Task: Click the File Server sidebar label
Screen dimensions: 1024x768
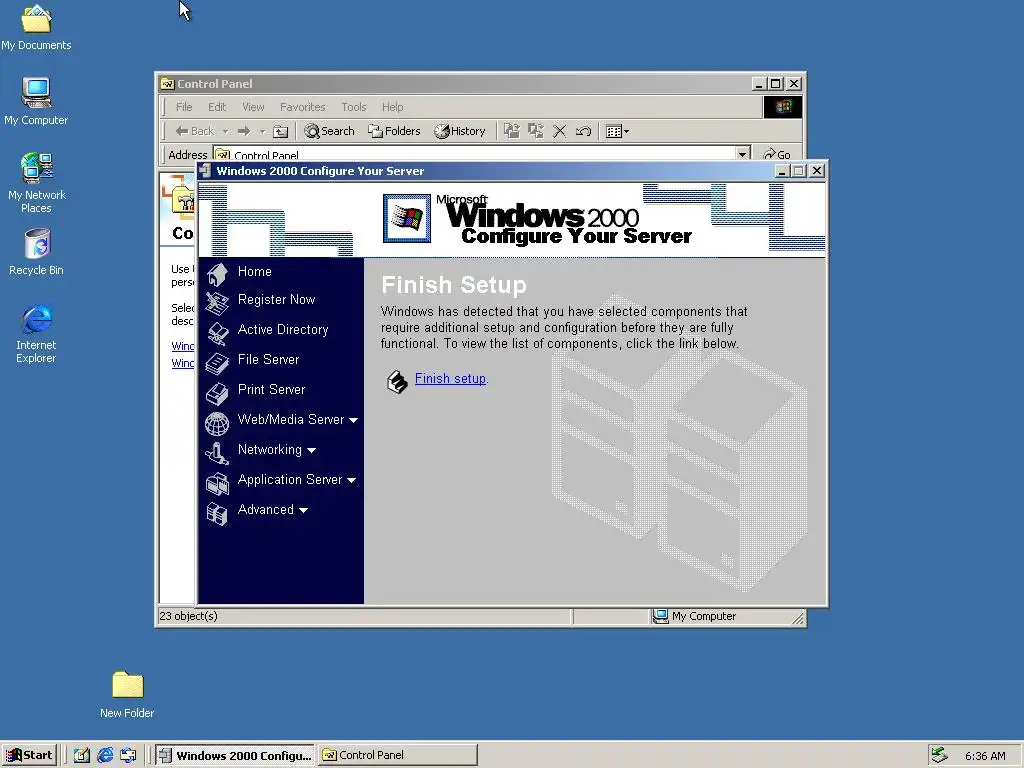Action: click(x=268, y=360)
